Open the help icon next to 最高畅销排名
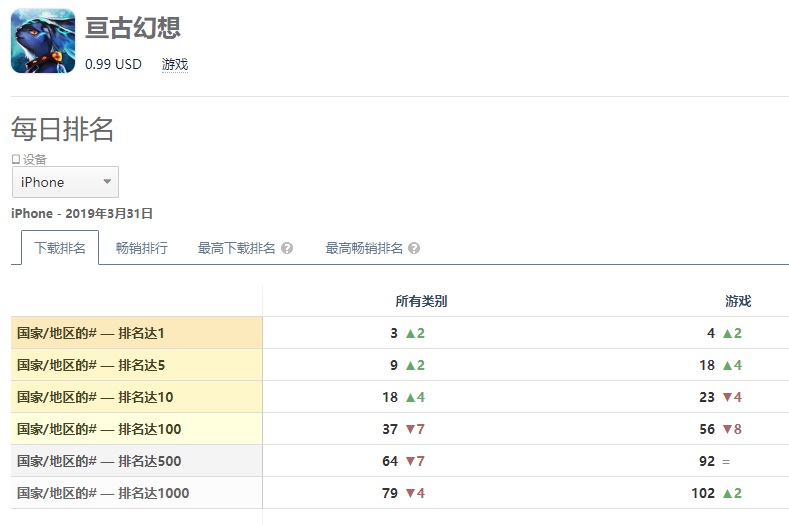This screenshot has width=789, height=525. (414, 248)
